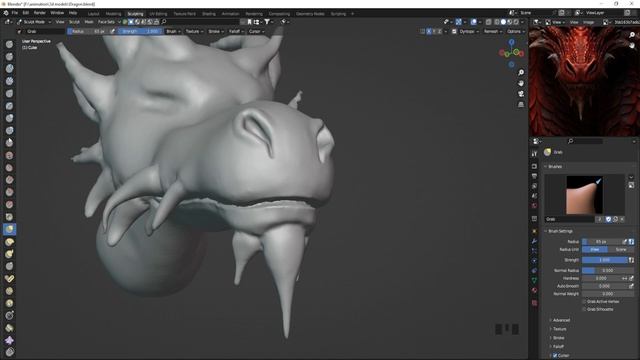Open the File menu
640x360 pixels.
click(x=14, y=13)
